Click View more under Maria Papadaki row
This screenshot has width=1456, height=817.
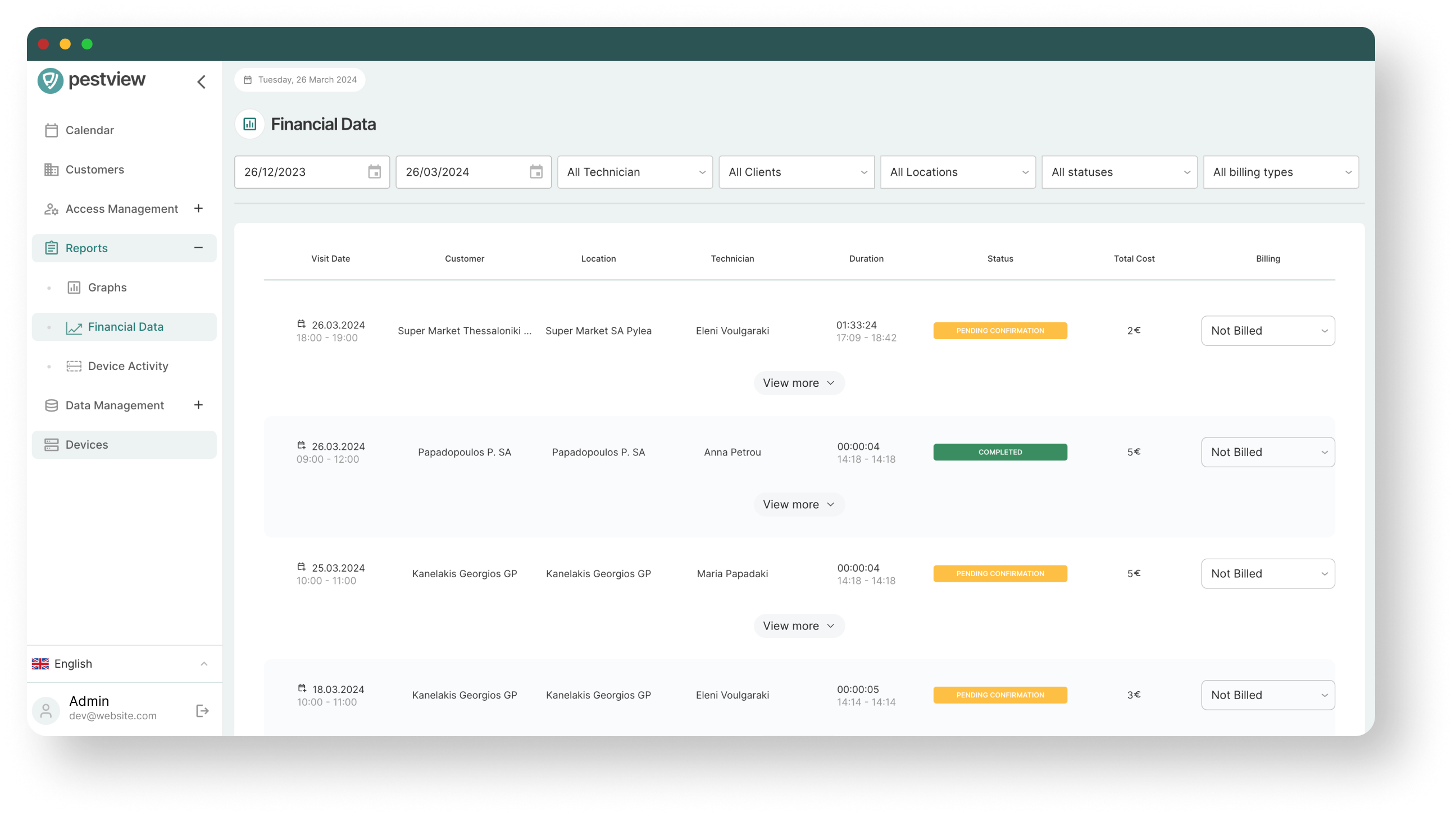[799, 626]
